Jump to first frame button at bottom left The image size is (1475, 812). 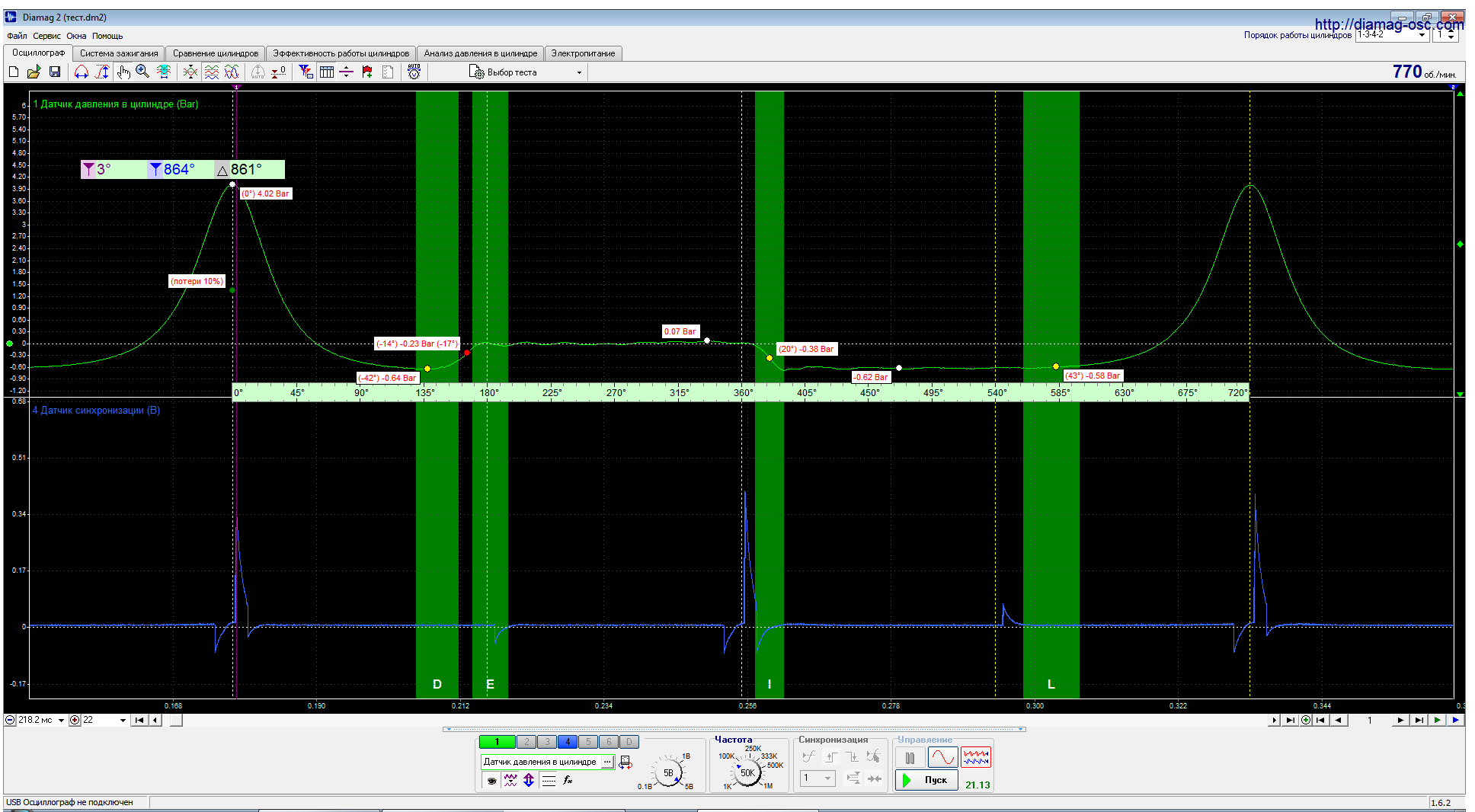point(139,720)
